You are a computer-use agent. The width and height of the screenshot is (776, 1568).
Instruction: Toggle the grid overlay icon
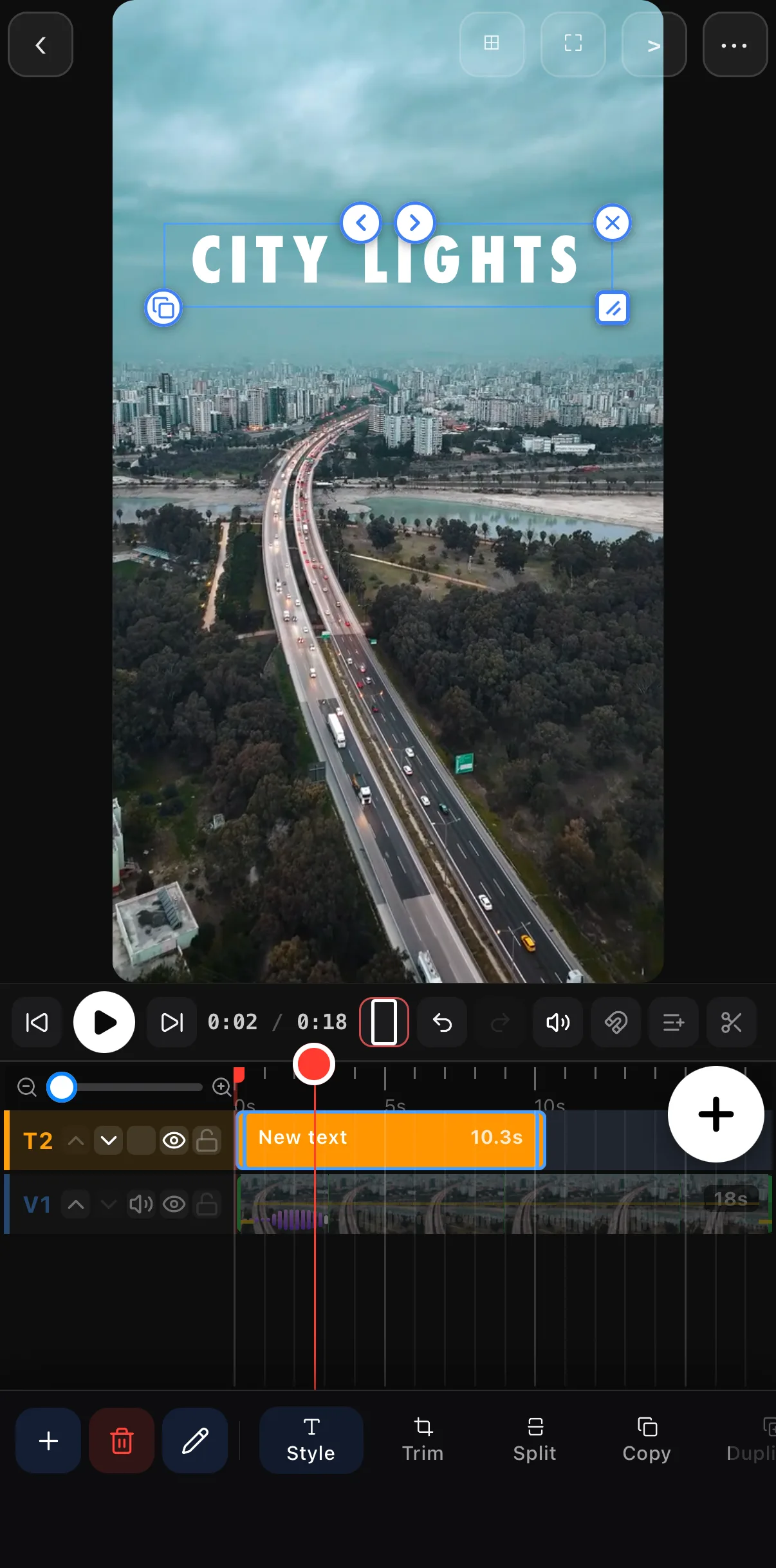492,44
